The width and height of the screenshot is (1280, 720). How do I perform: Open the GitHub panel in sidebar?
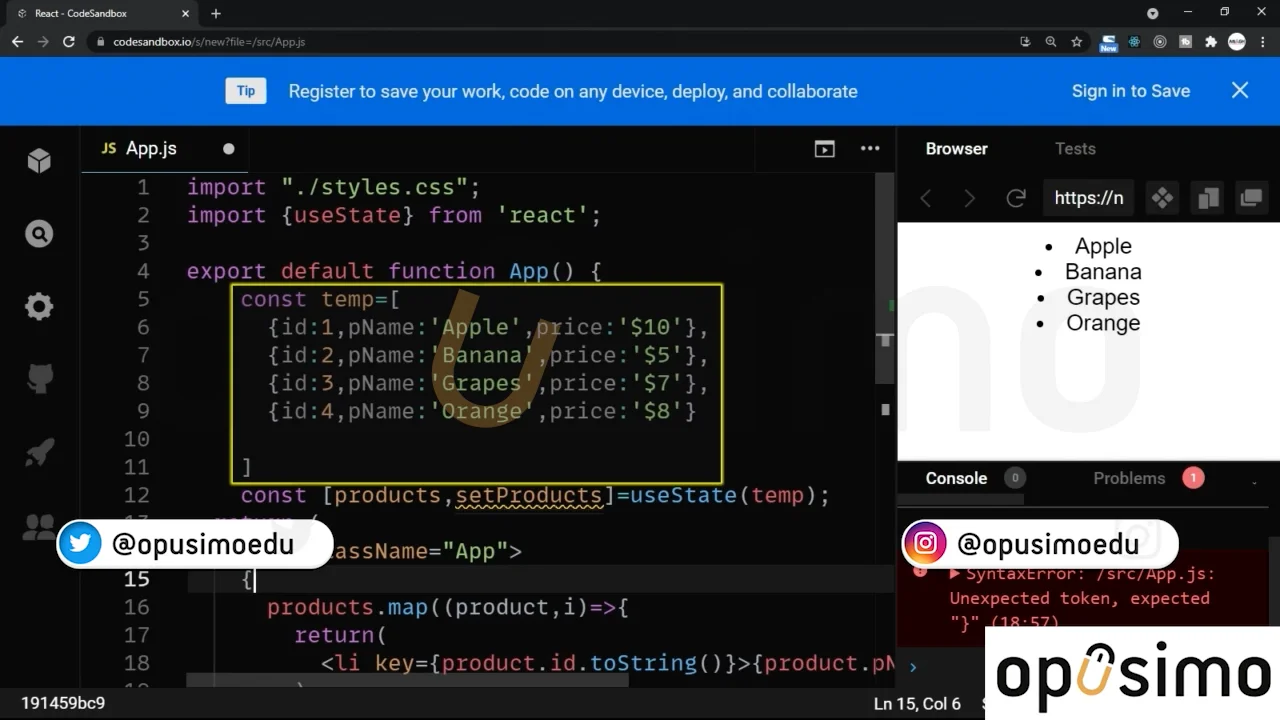[x=39, y=379]
